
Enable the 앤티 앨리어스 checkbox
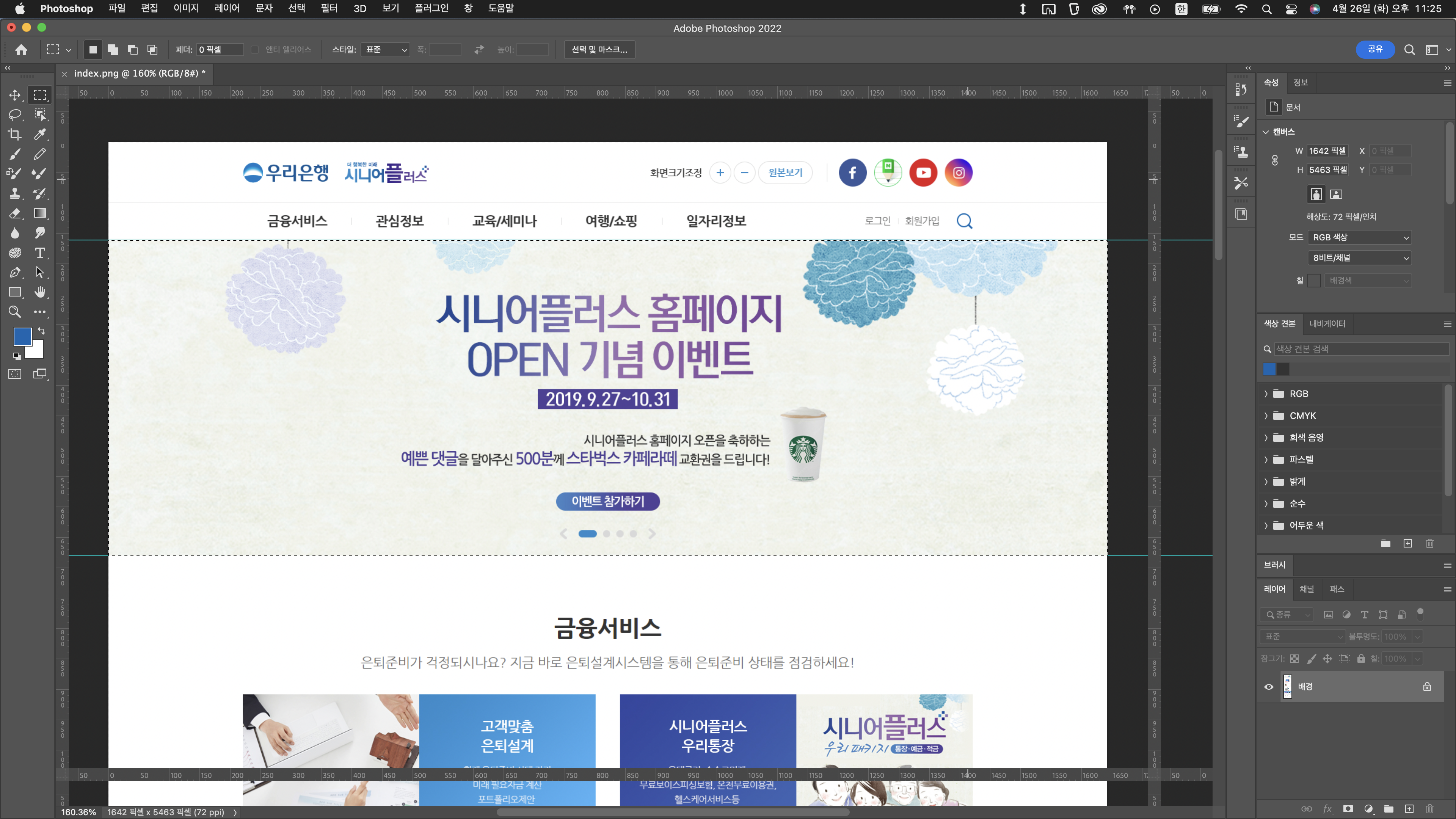click(x=255, y=50)
